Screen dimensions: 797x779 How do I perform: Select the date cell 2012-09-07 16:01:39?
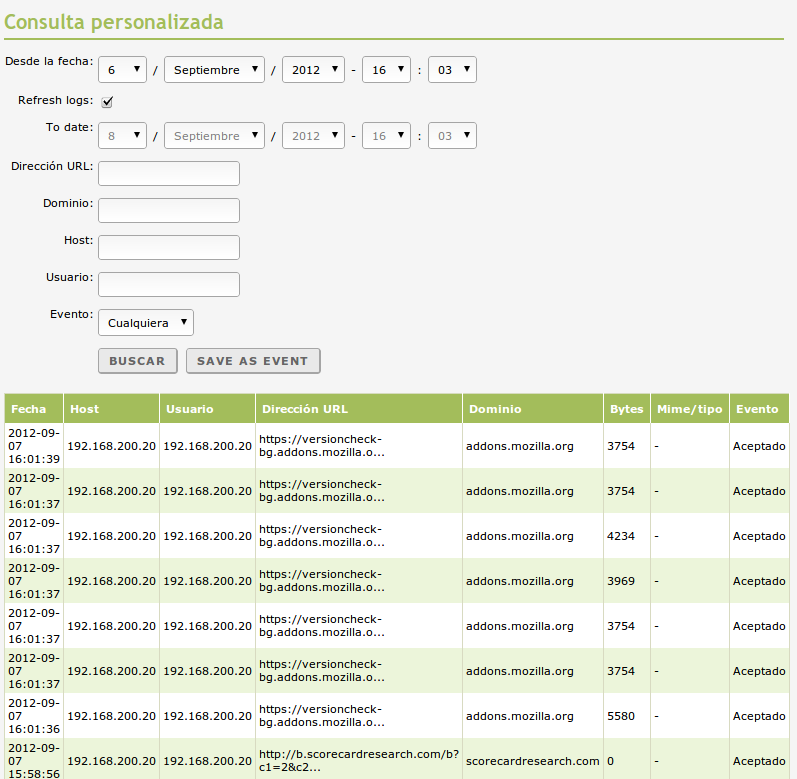[x=34, y=446]
